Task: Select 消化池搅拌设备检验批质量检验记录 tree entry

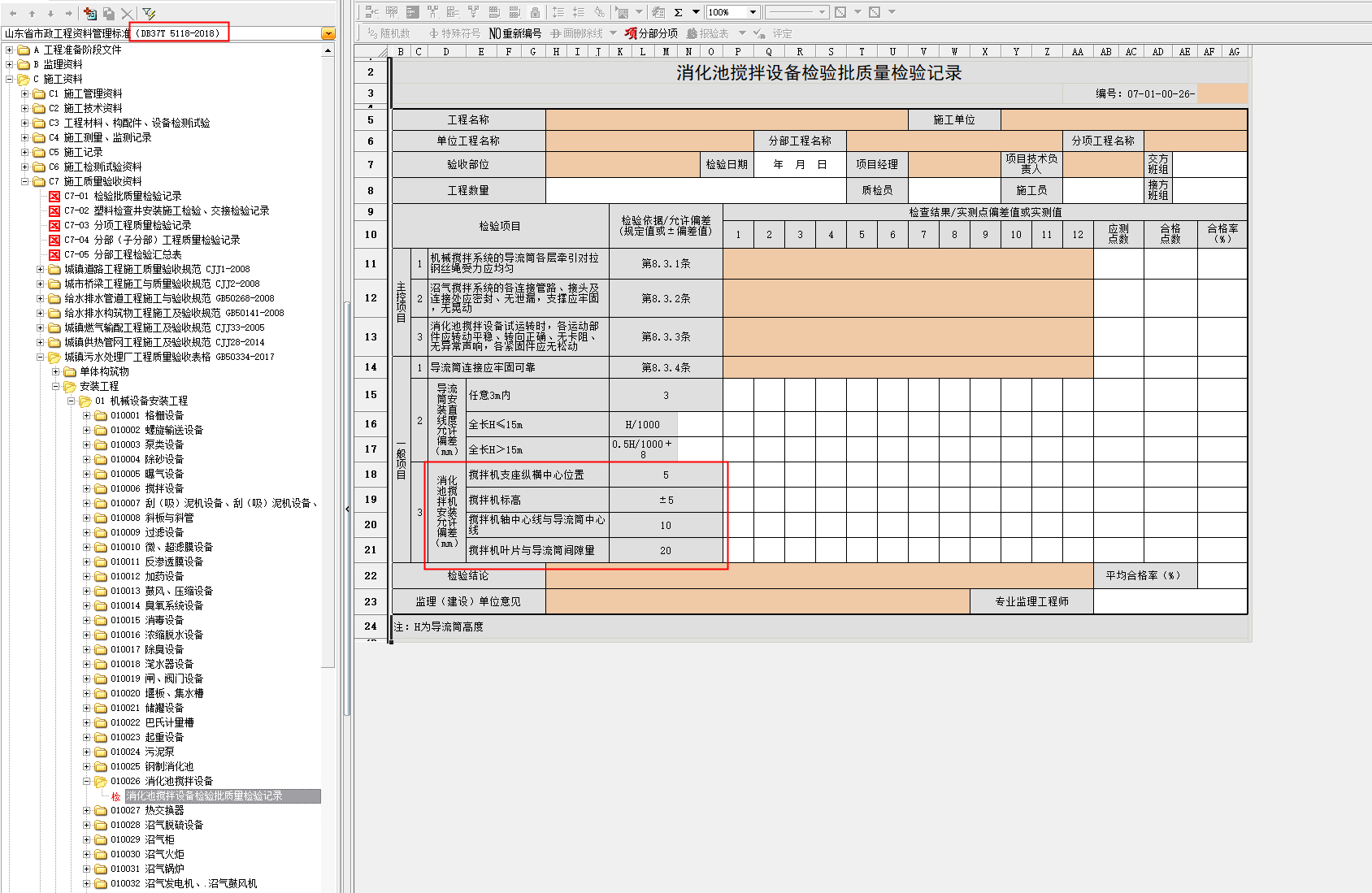Action: (x=222, y=796)
